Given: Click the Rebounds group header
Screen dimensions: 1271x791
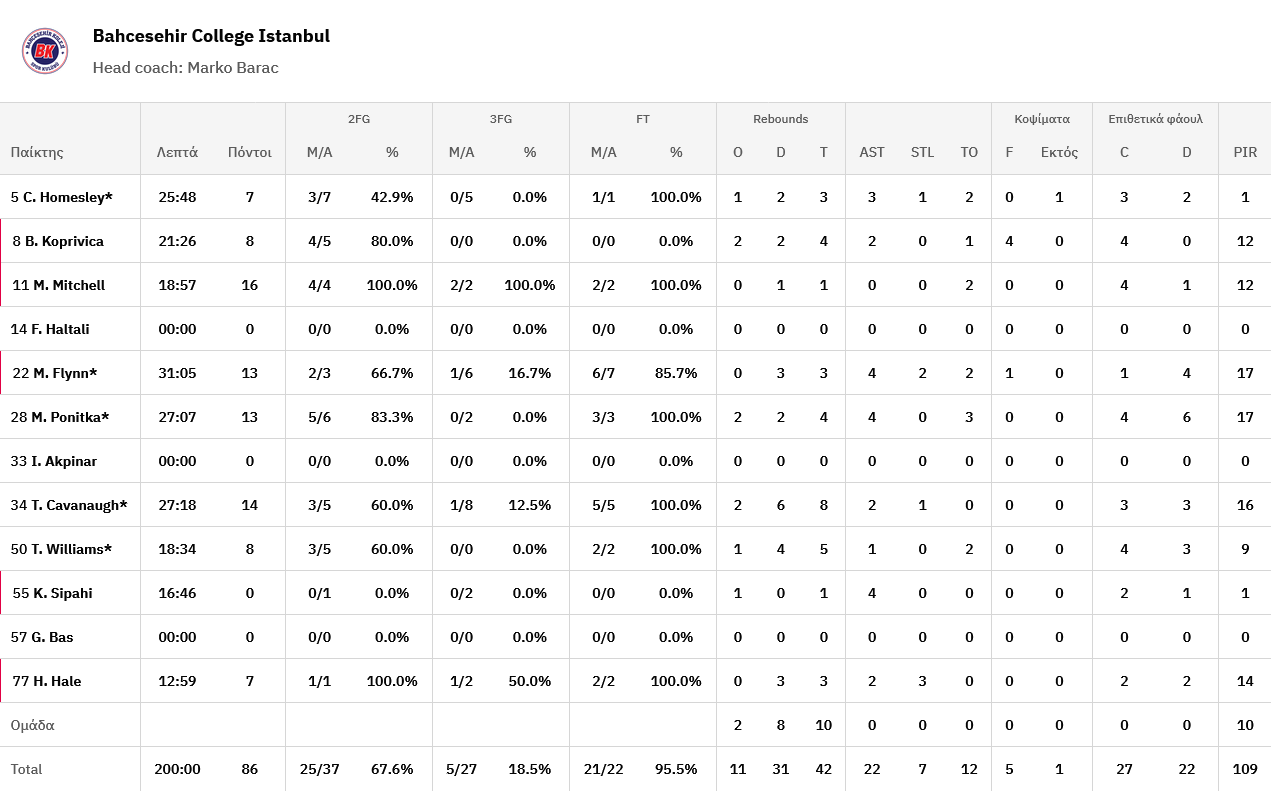Looking at the screenshot, I should point(780,119).
